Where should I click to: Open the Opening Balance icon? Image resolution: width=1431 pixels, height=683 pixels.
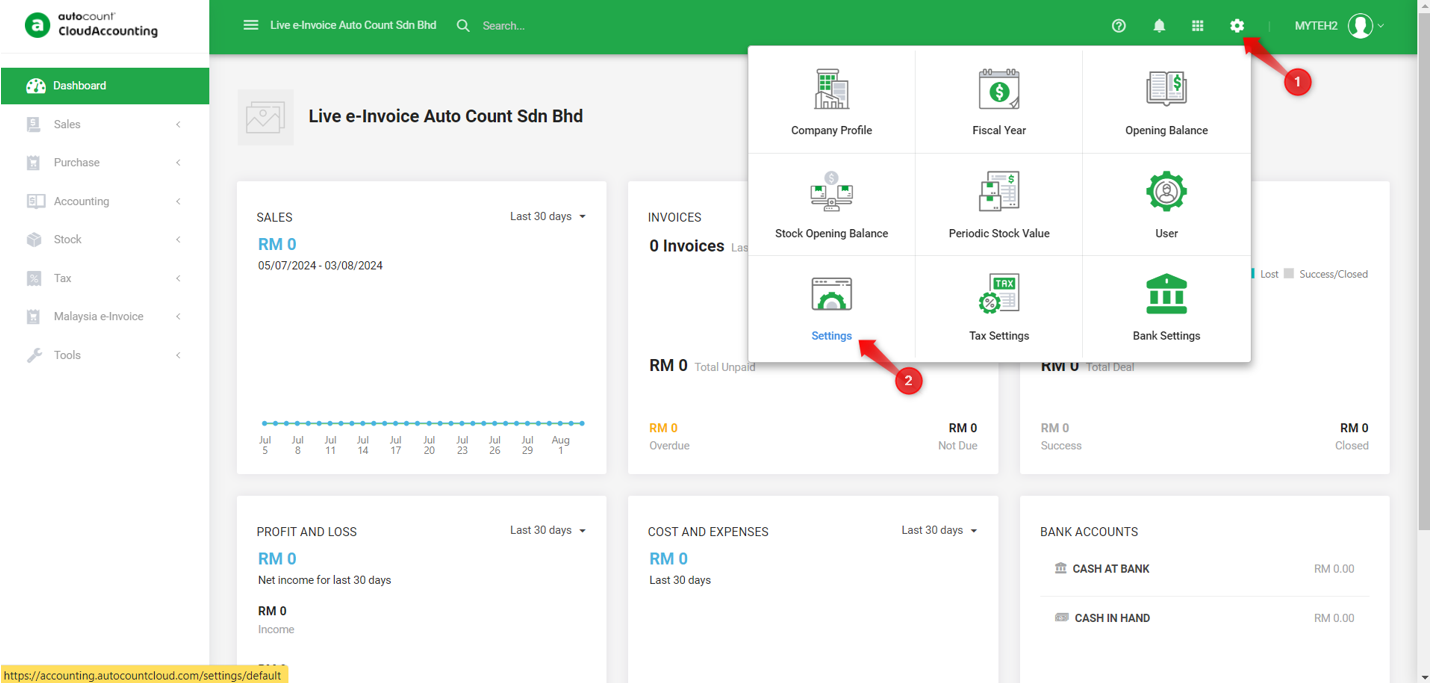click(x=1166, y=89)
